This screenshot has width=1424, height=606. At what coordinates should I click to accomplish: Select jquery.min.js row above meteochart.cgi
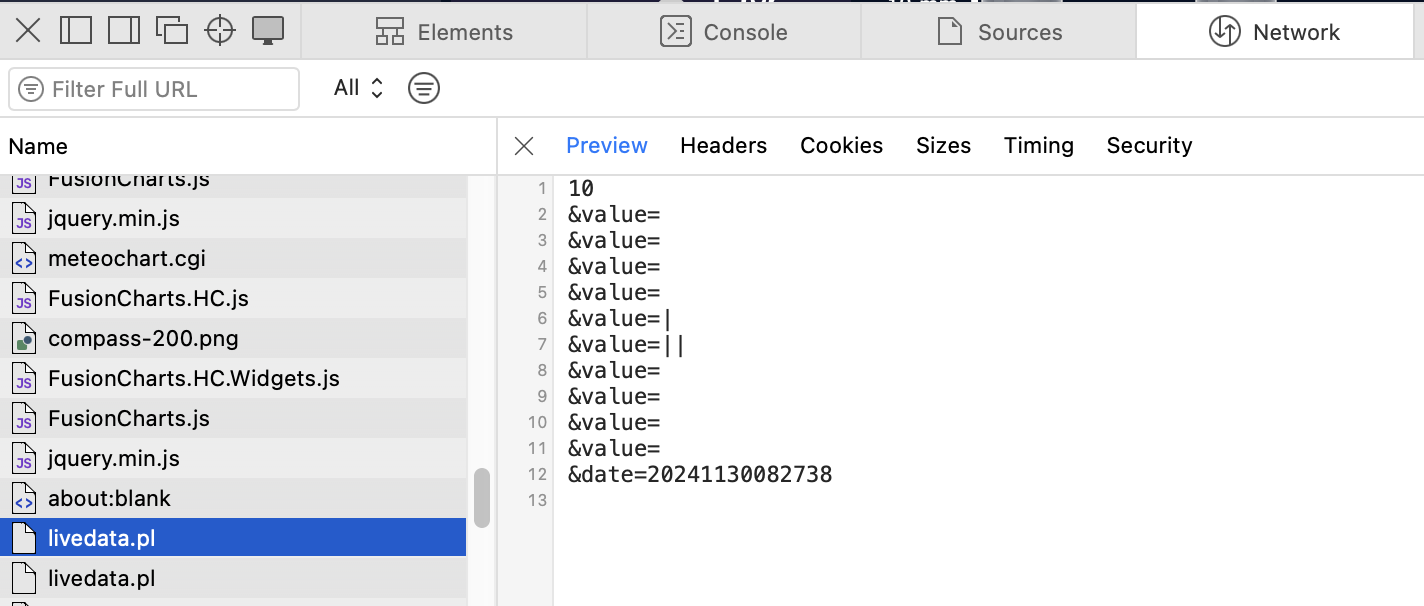pyautogui.click(x=233, y=218)
